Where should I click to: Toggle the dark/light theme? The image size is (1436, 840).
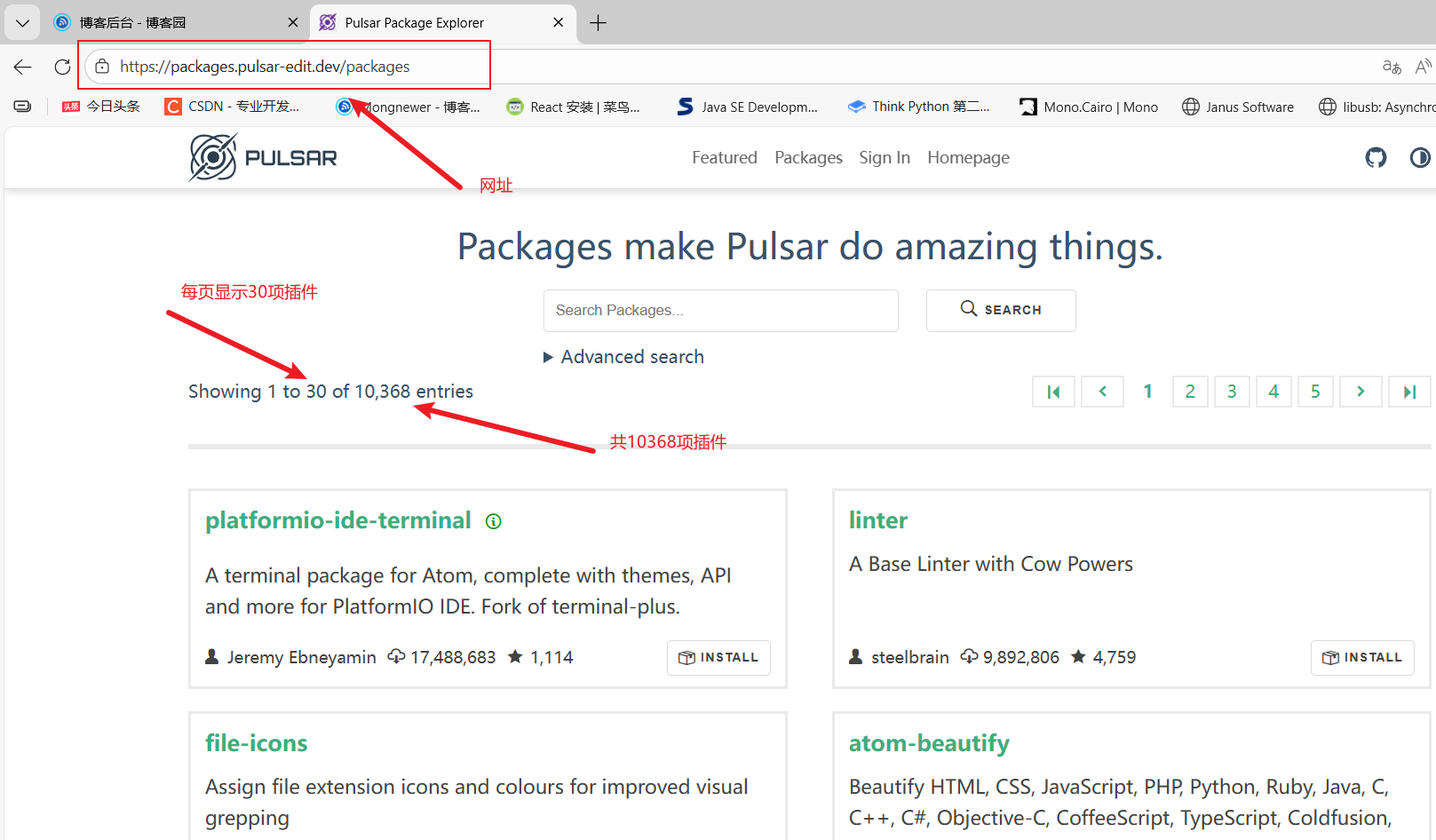tap(1420, 158)
